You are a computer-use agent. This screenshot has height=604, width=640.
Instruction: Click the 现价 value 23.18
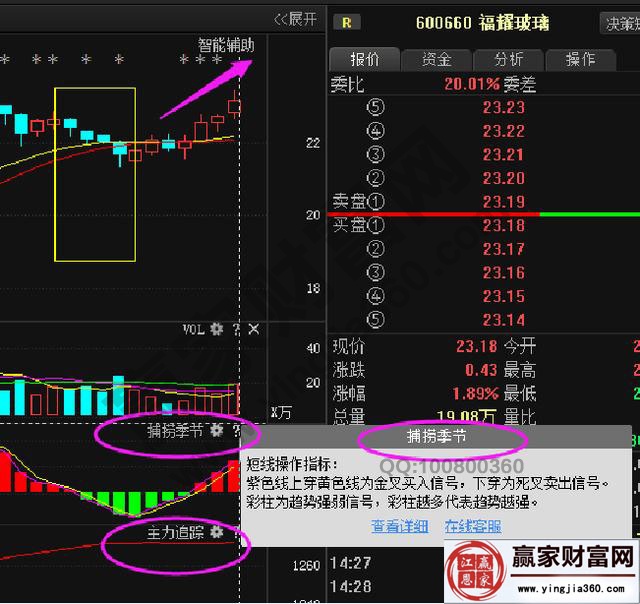(476, 346)
